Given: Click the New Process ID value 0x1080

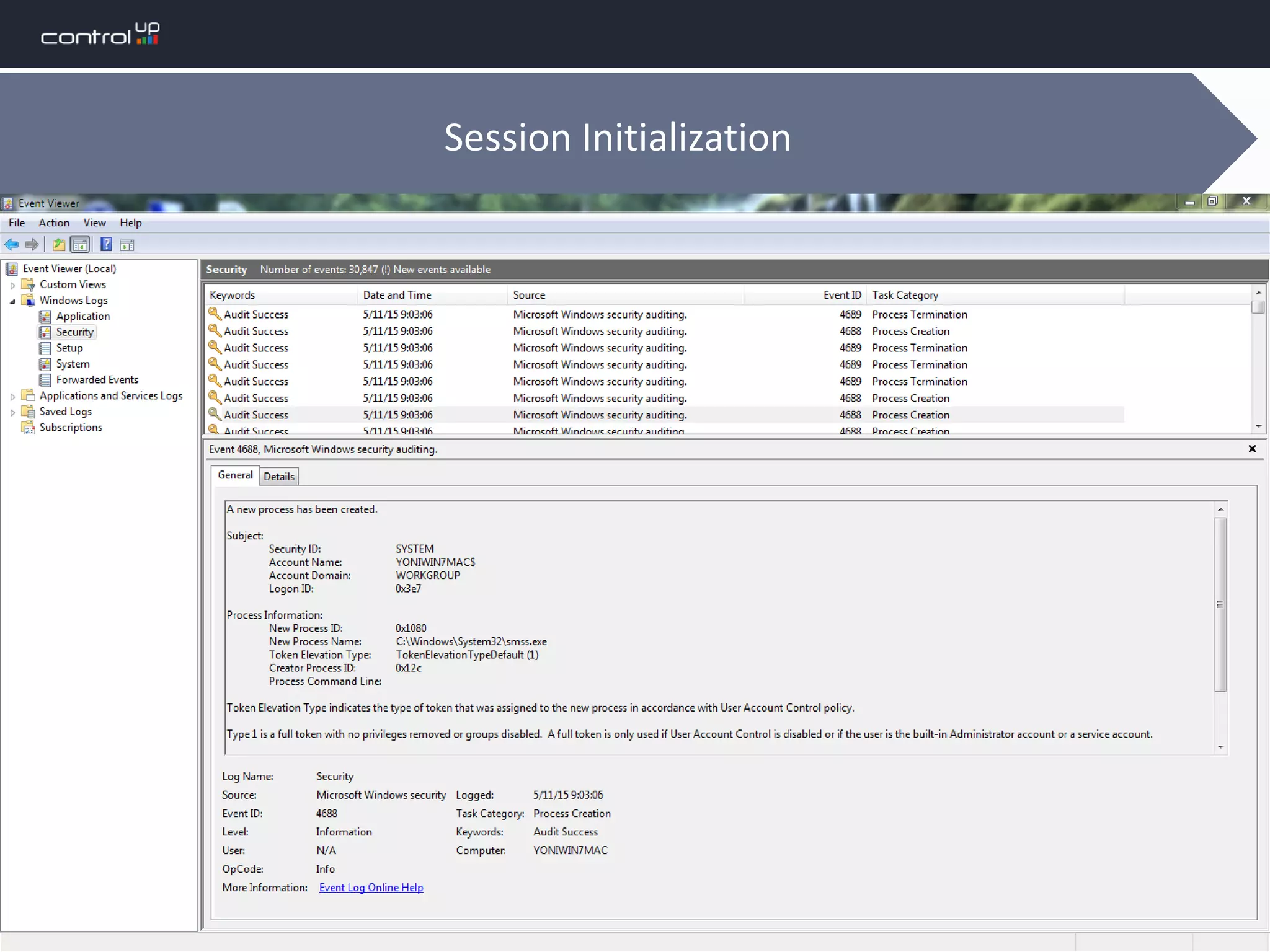Looking at the screenshot, I should pyautogui.click(x=411, y=628).
